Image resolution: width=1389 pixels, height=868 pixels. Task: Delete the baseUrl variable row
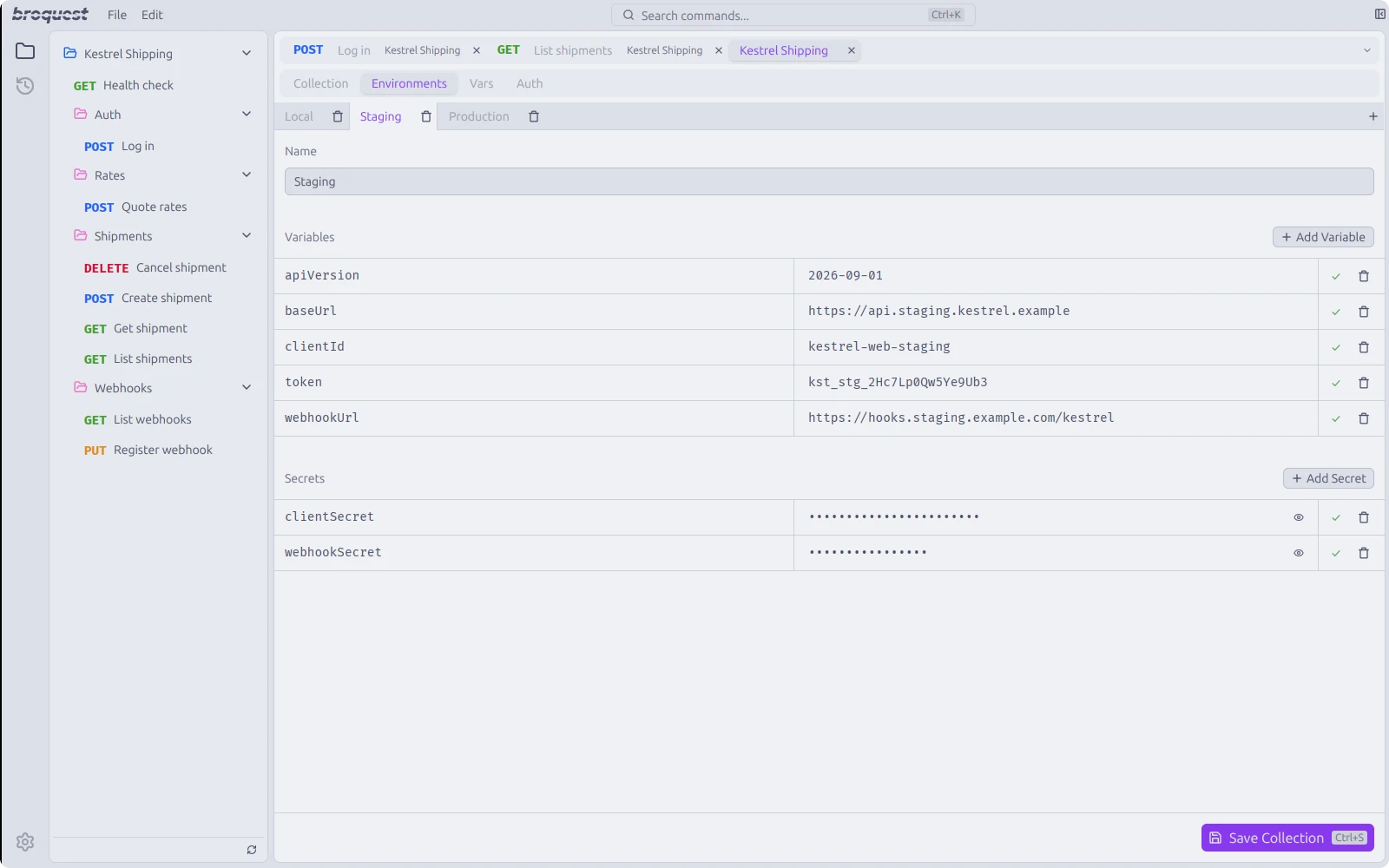point(1364,312)
